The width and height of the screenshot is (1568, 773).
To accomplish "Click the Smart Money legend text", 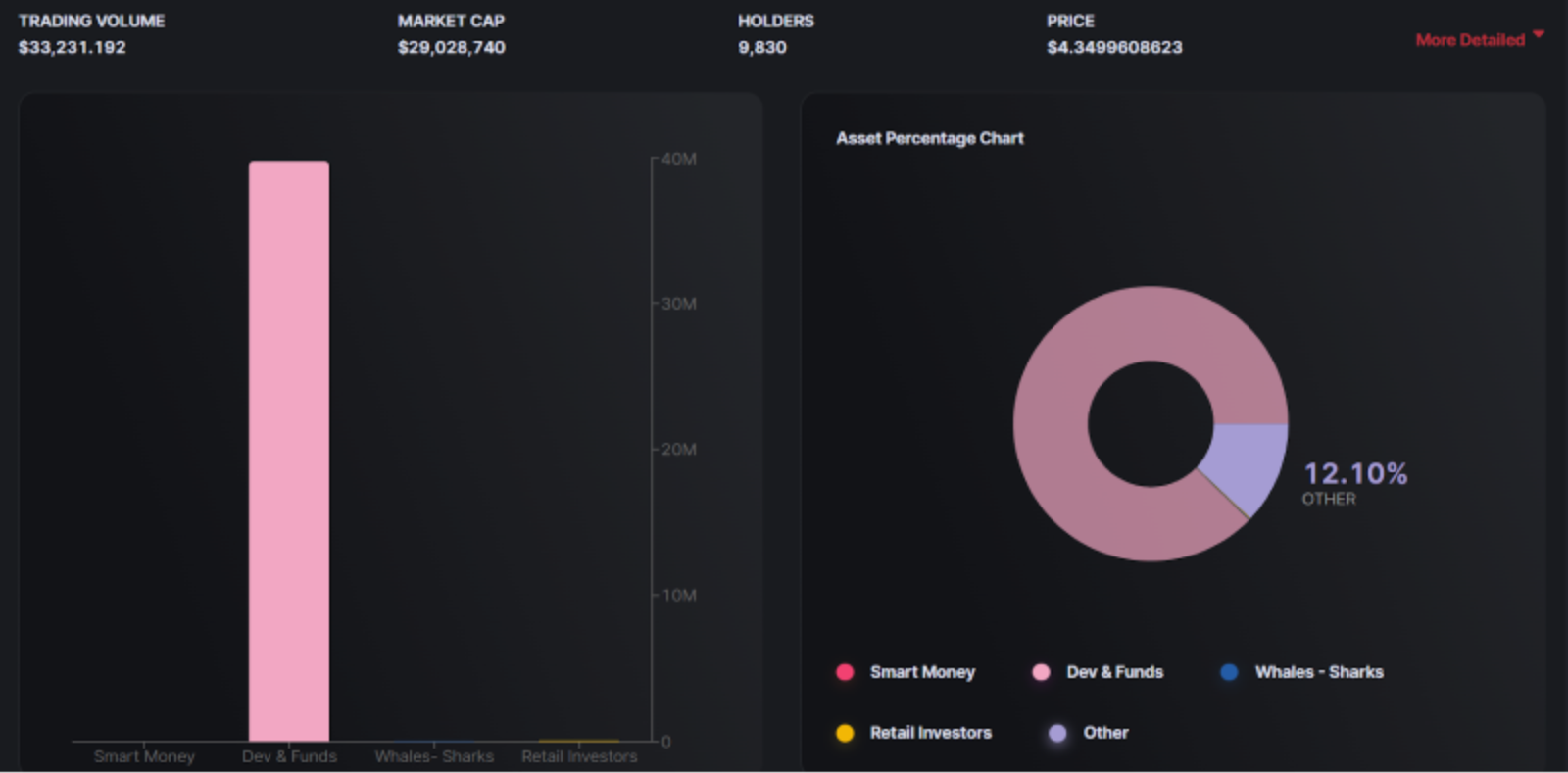I will [922, 672].
